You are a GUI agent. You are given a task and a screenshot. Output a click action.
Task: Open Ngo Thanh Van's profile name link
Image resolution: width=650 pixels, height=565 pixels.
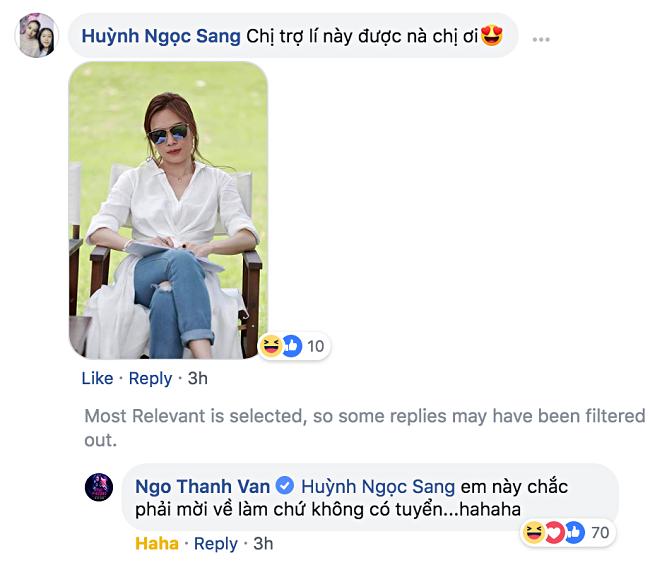pyautogui.click(x=202, y=487)
